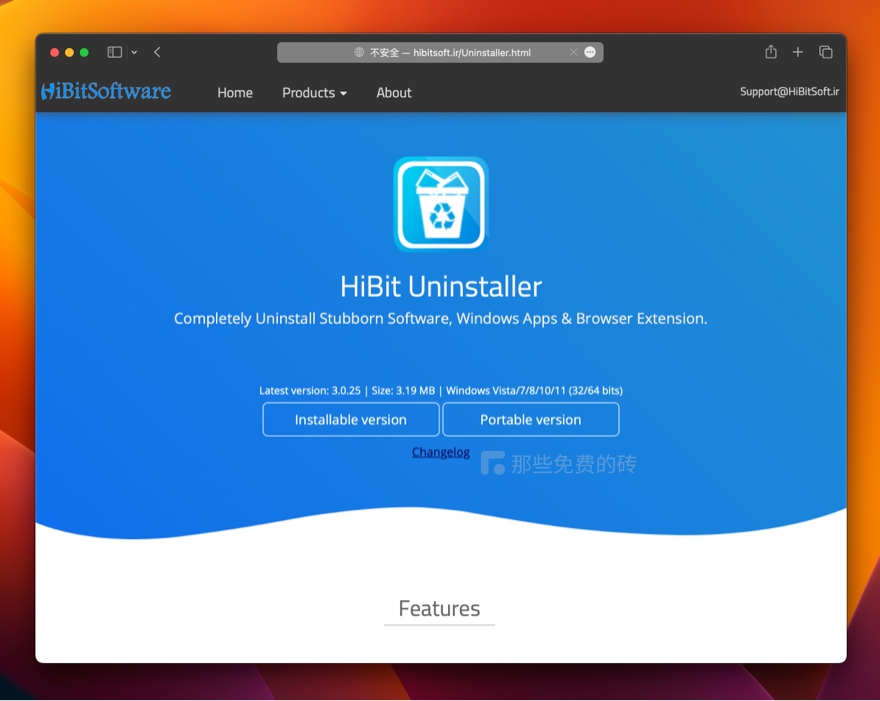Screen dimensions: 880x701
Task: Click the Features heading
Action: point(439,608)
